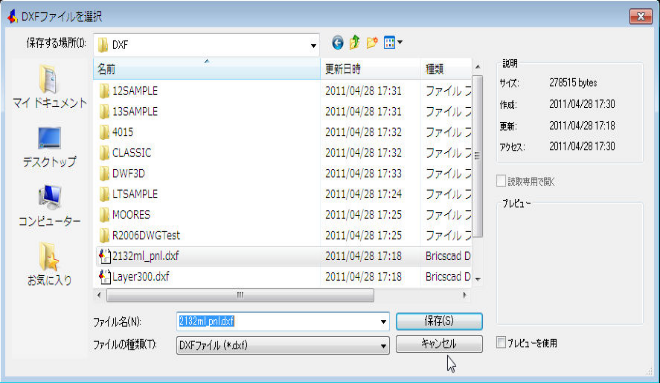The width and height of the screenshot is (660, 383).
Task: Open マイ ドキュメント in the places bar
Action: point(49,86)
